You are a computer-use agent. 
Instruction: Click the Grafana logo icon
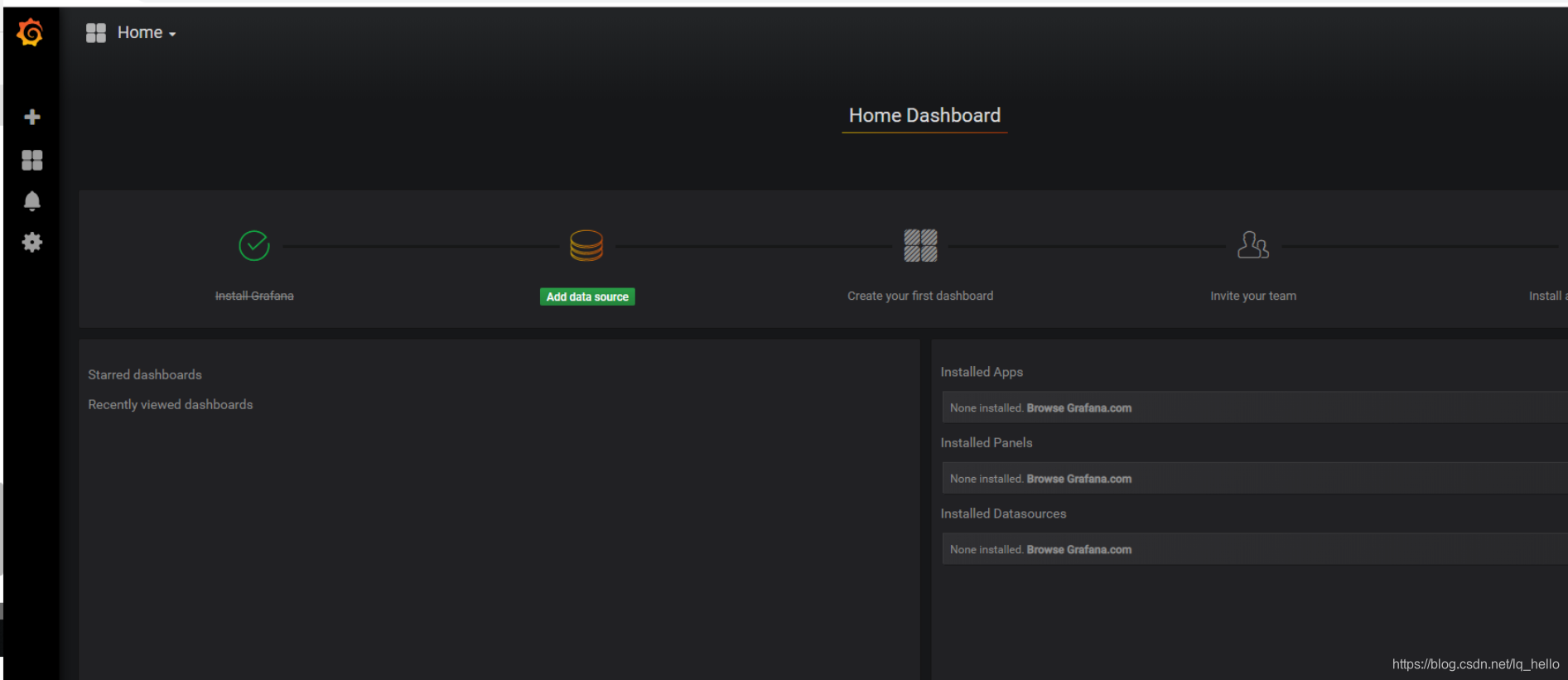tap(31, 32)
